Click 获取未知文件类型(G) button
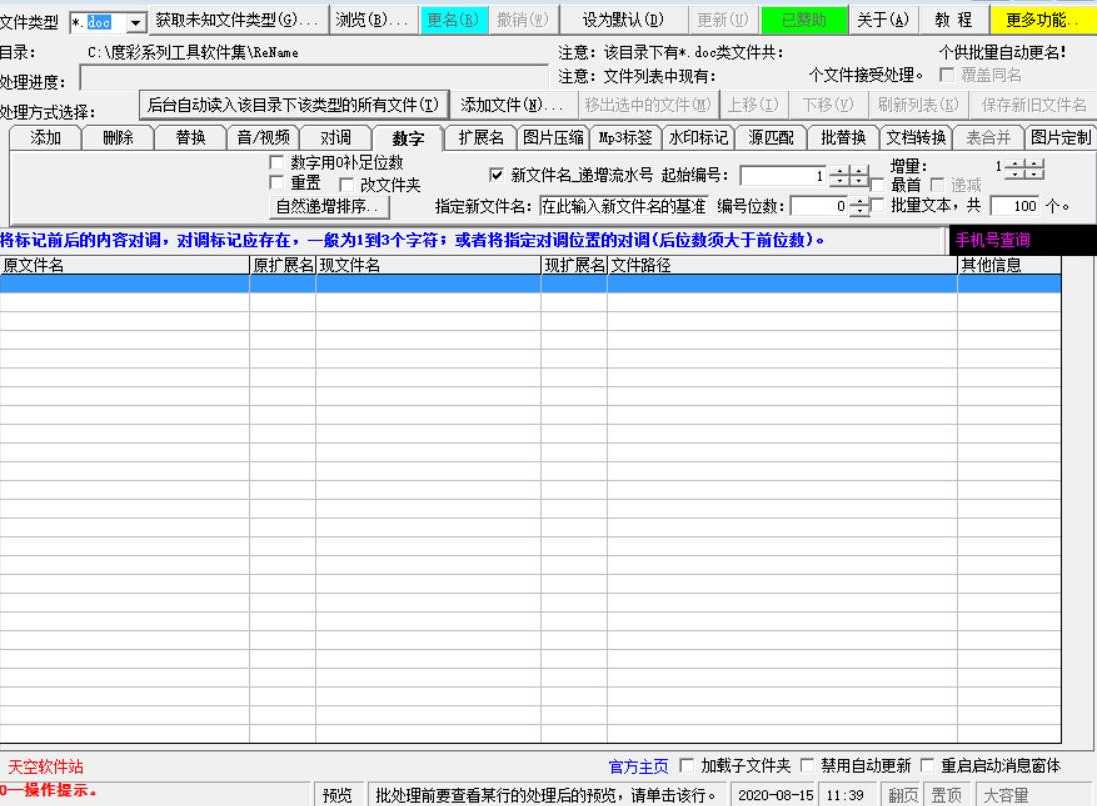 tap(238, 20)
